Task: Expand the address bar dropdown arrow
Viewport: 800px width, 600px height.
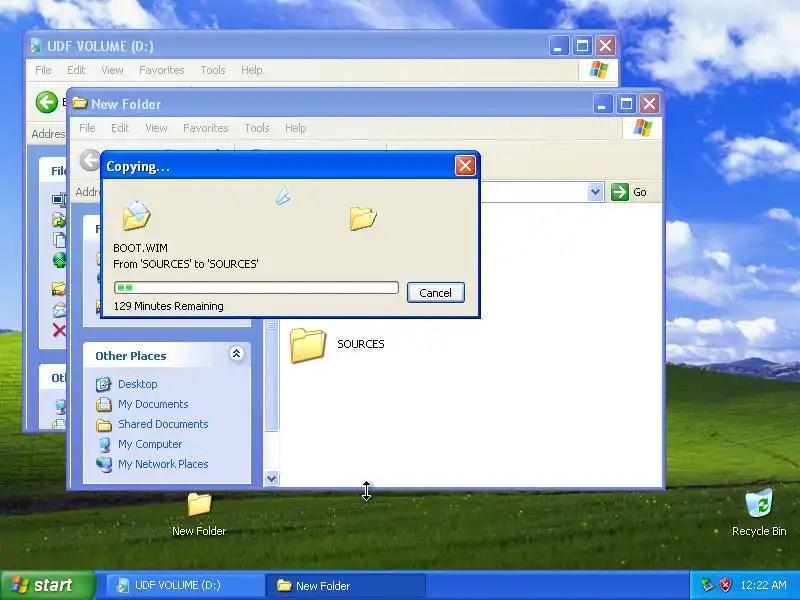Action: coord(595,192)
